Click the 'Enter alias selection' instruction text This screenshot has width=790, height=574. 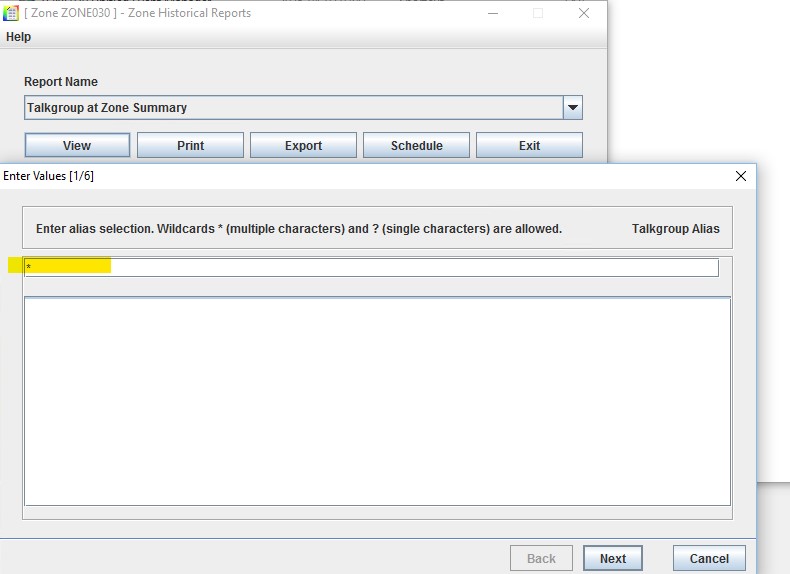(x=299, y=229)
